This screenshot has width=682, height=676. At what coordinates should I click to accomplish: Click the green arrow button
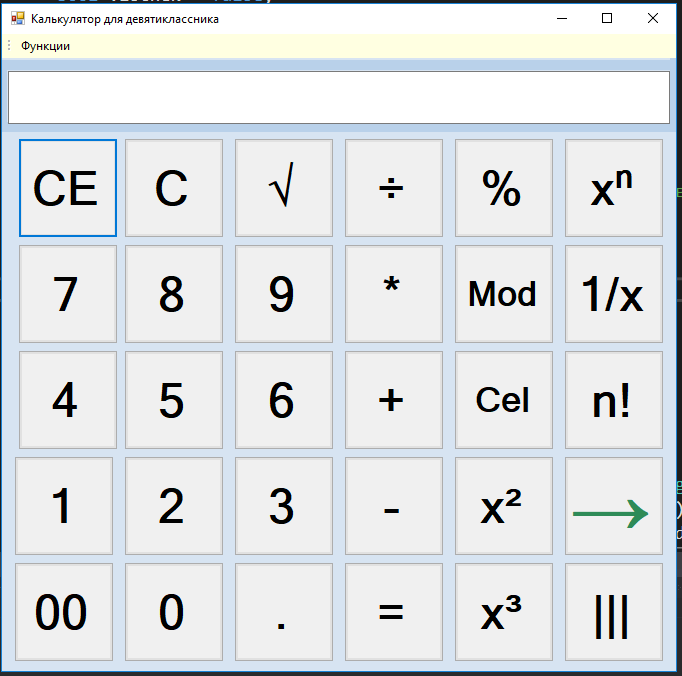point(614,506)
